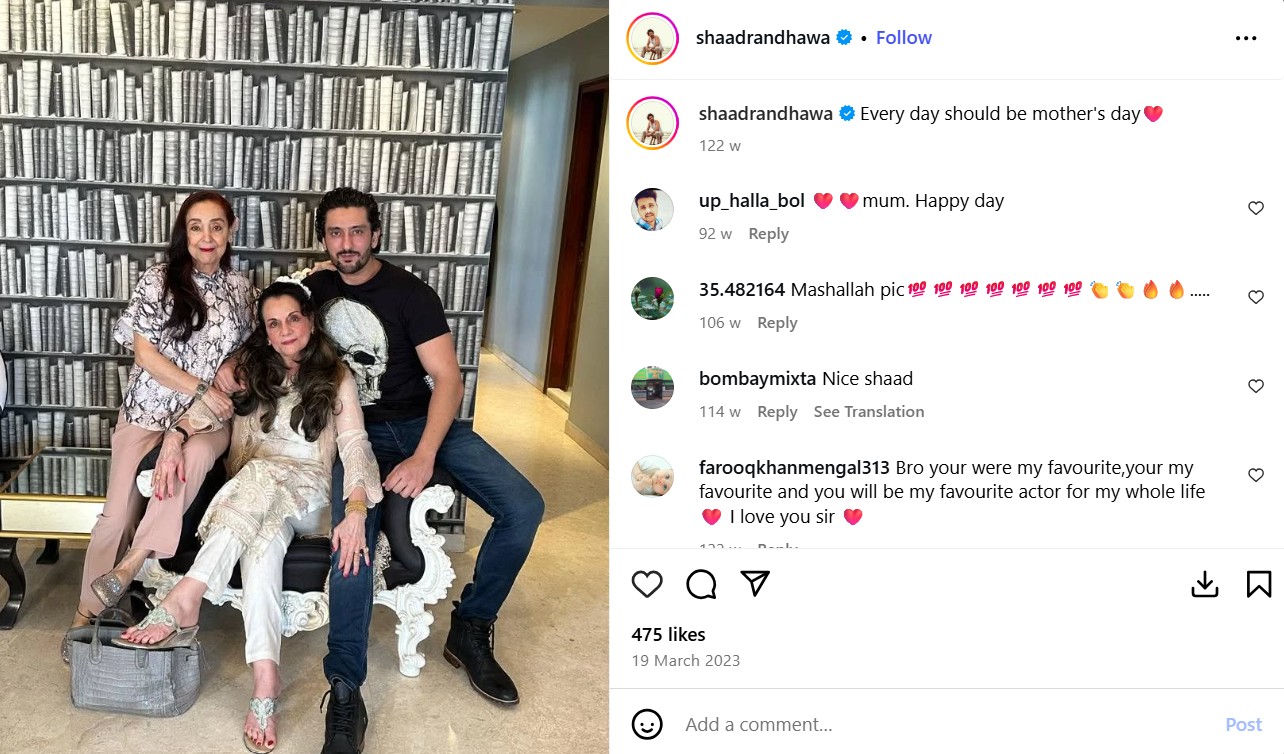The height and width of the screenshot is (754, 1284).
Task: View the 475 likes list
Action: pos(669,634)
